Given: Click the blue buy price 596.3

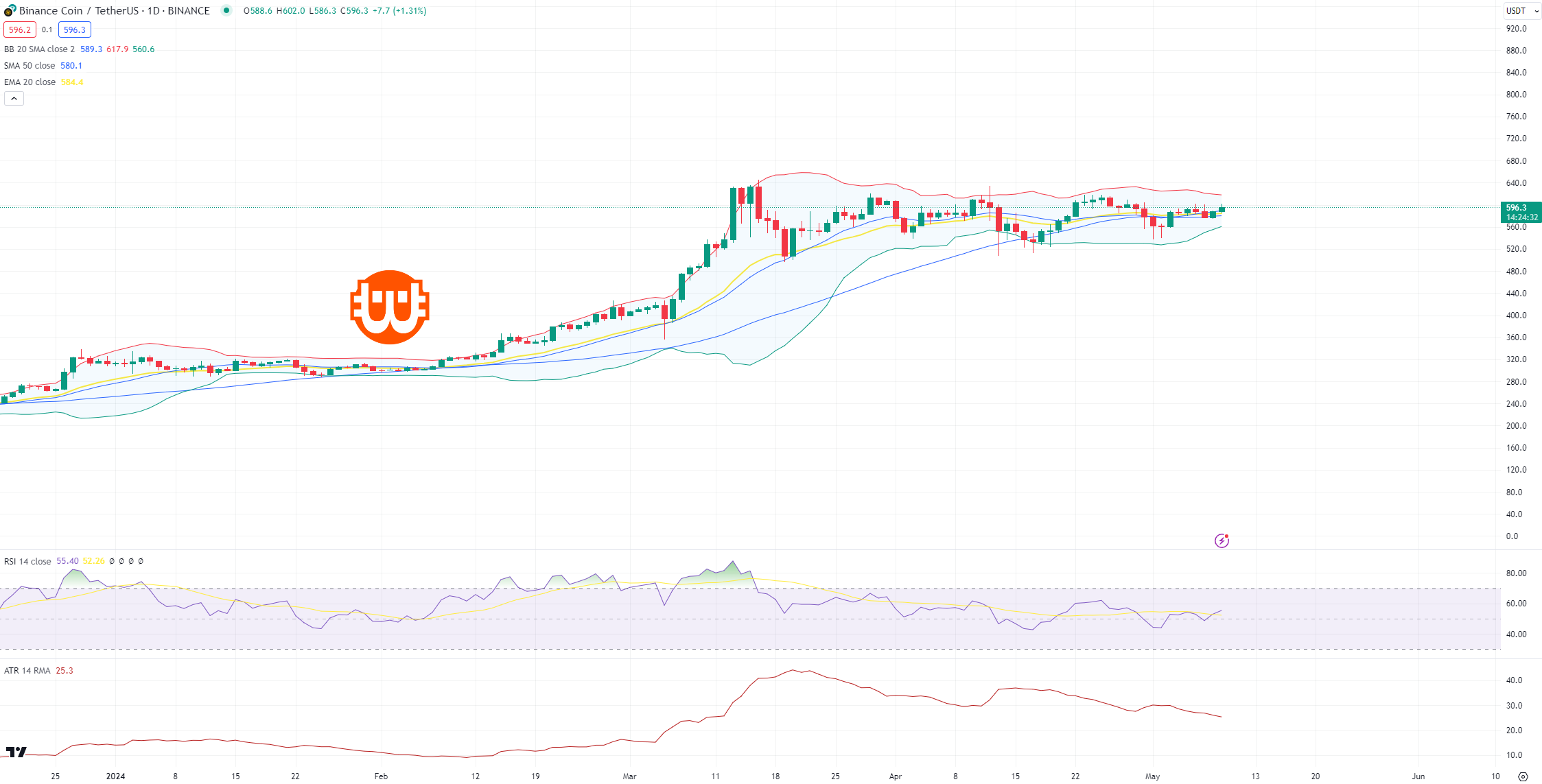Looking at the screenshot, I should click(x=75, y=29).
